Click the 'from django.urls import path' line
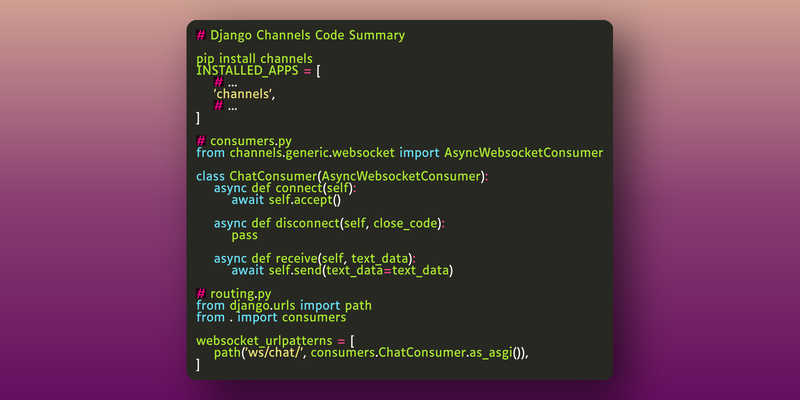The image size is (800, 400). click(x=284, y=306)
